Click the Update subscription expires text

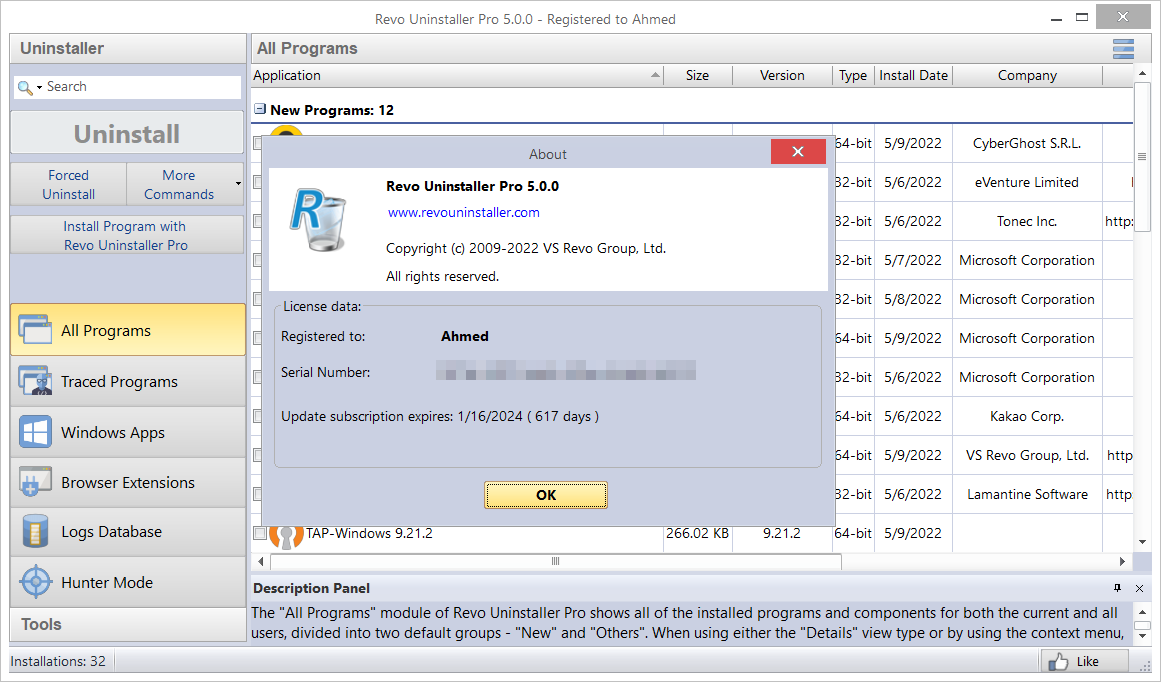point(440,416)
